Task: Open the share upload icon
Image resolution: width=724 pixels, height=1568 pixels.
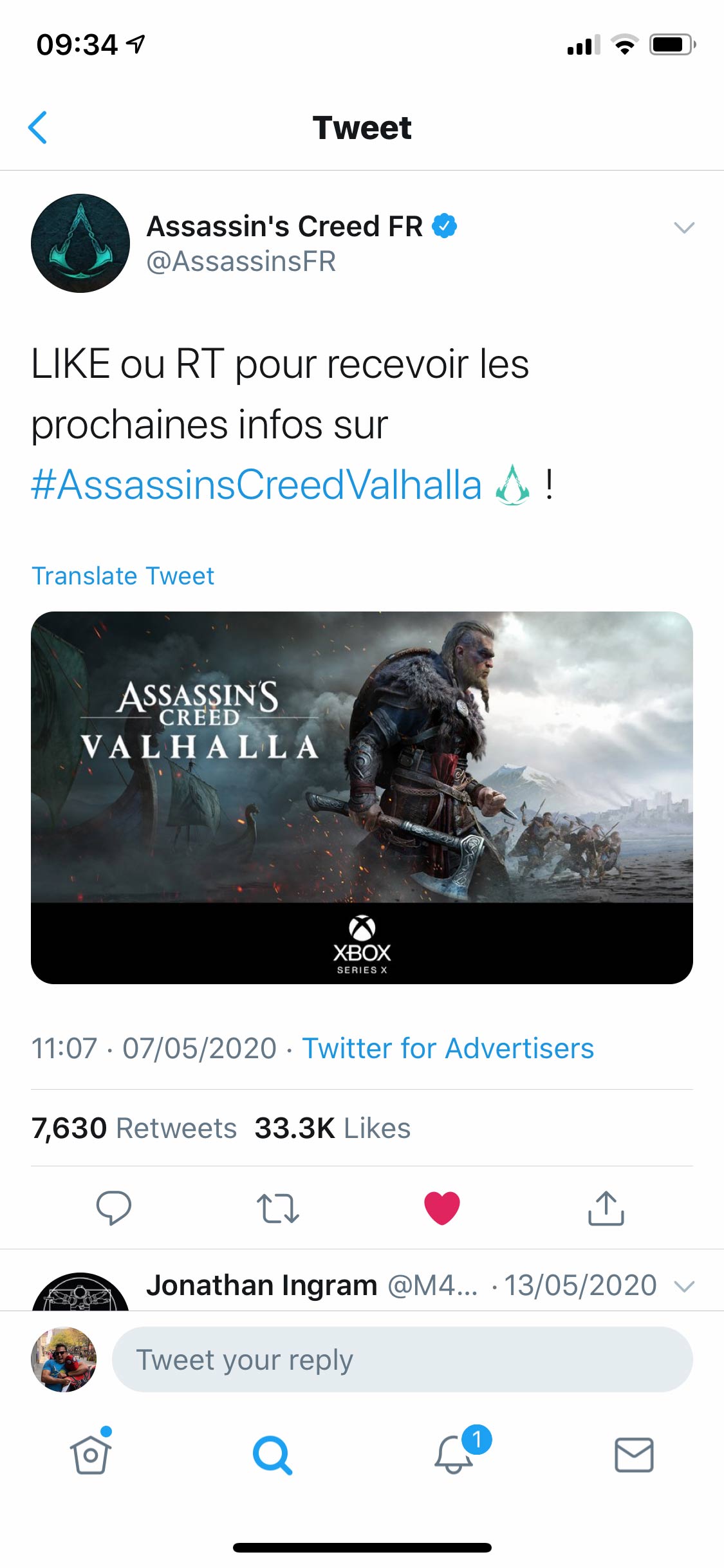Action: point(606,1208)
